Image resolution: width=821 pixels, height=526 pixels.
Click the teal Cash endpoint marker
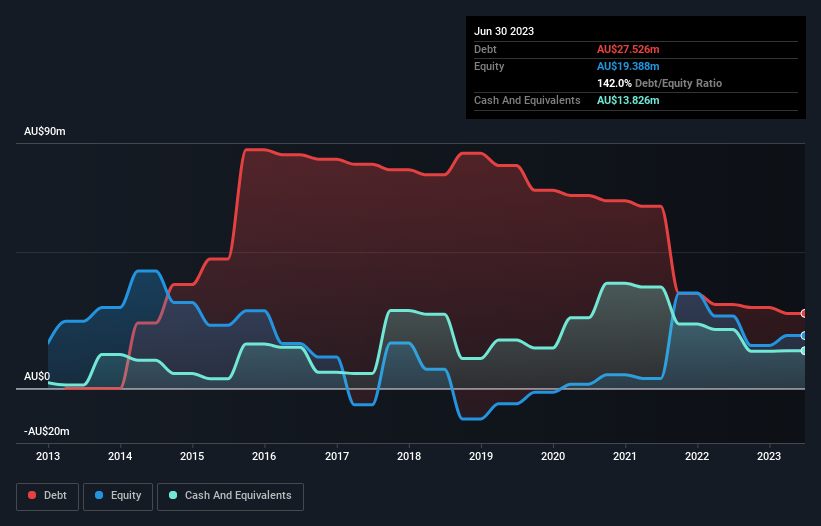pos(804,351)
